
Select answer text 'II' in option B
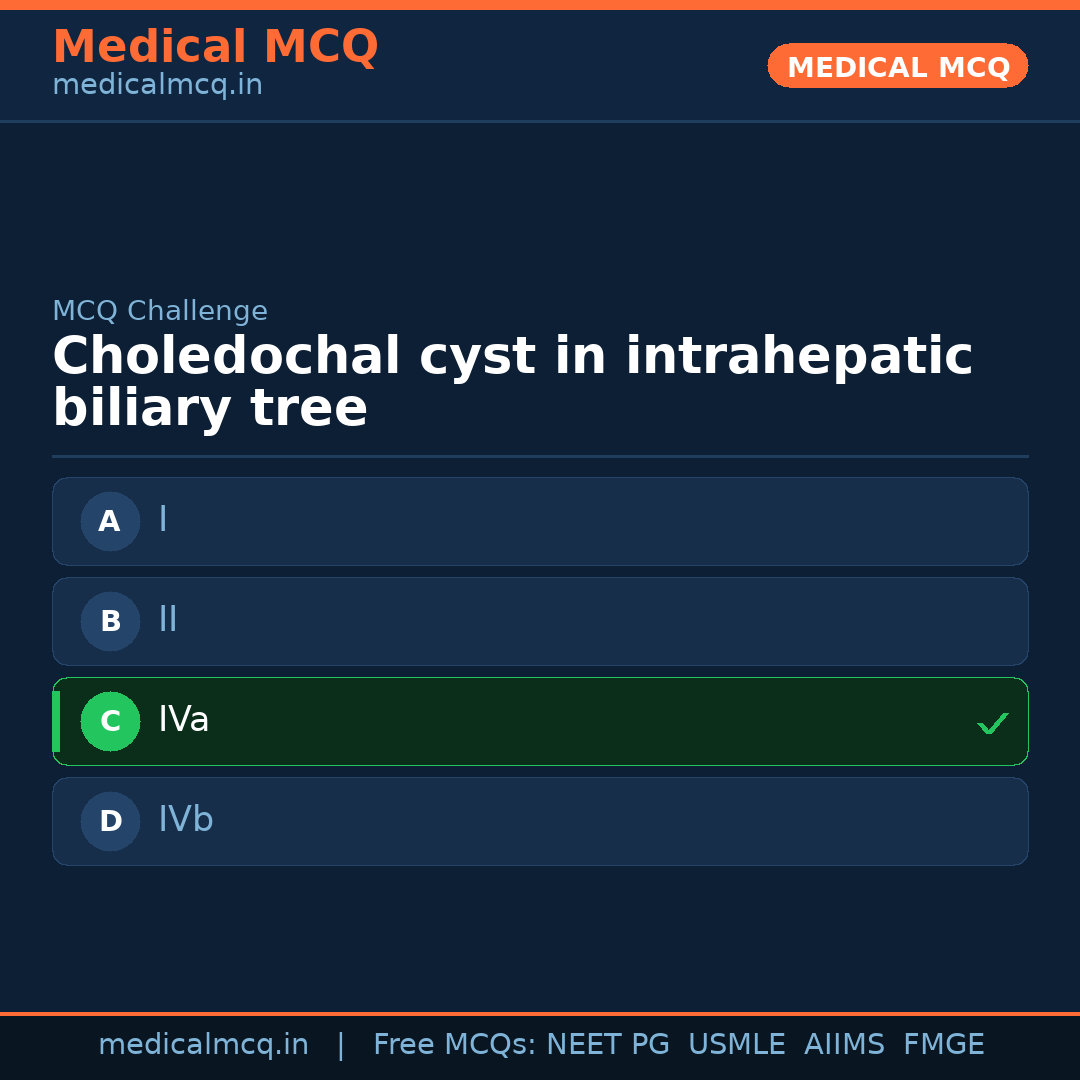tap(168, 620)
